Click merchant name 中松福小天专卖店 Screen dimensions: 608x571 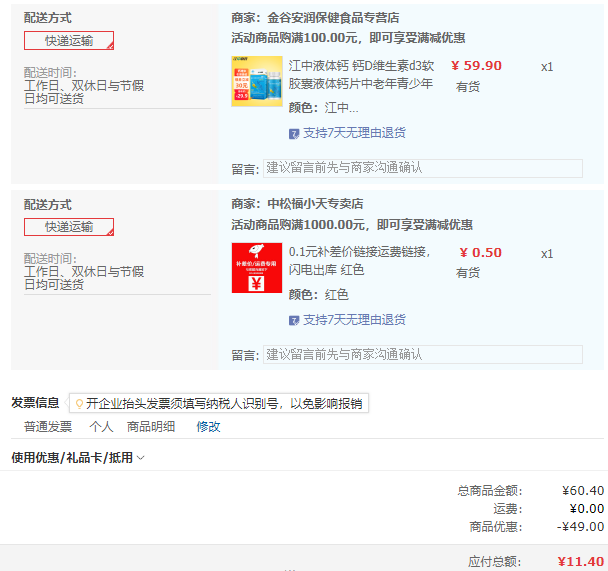click(x=315, y=204)
